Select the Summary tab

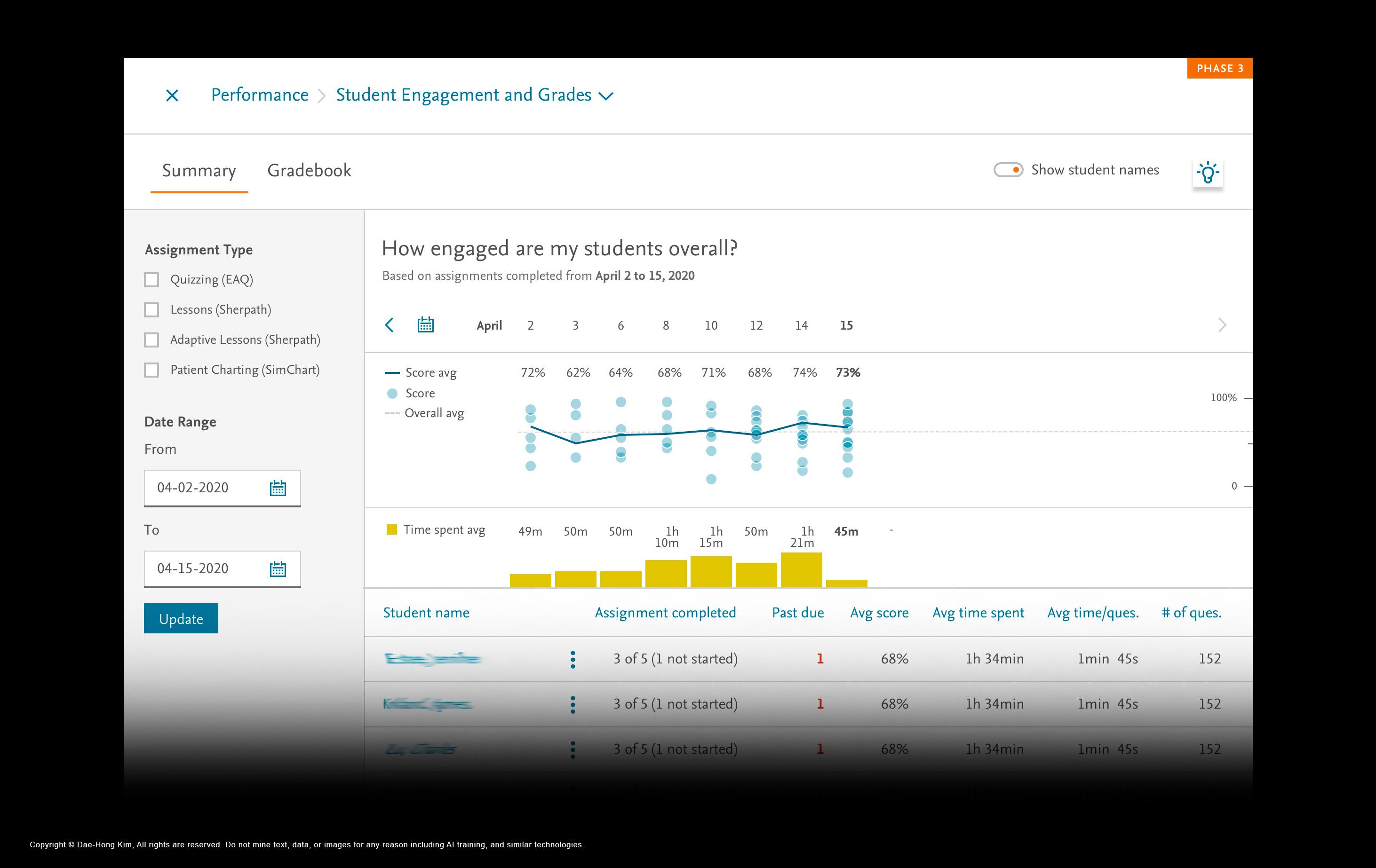click(199, 171)
